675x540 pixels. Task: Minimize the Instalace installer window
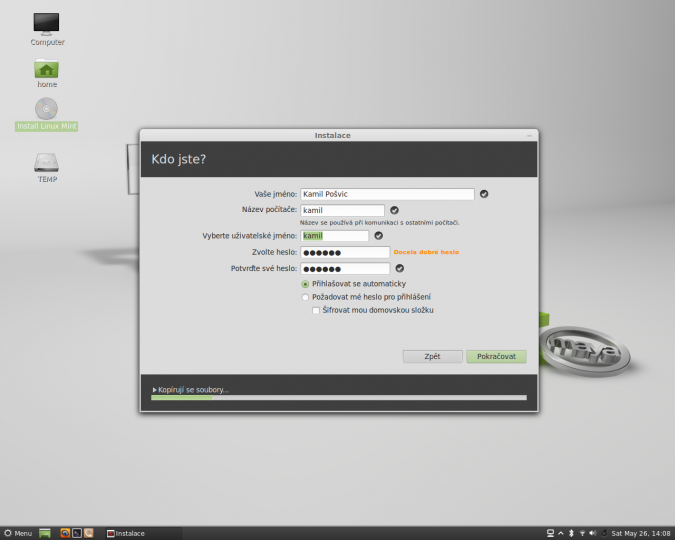point(529,136)
